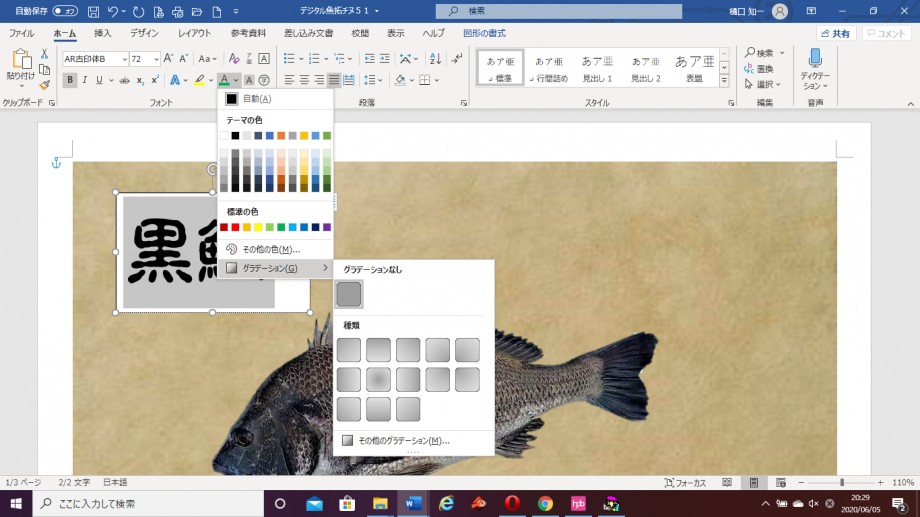920x517 pixels.
Task: Click the superscript x² icon
Action: (x=155, y=80)
